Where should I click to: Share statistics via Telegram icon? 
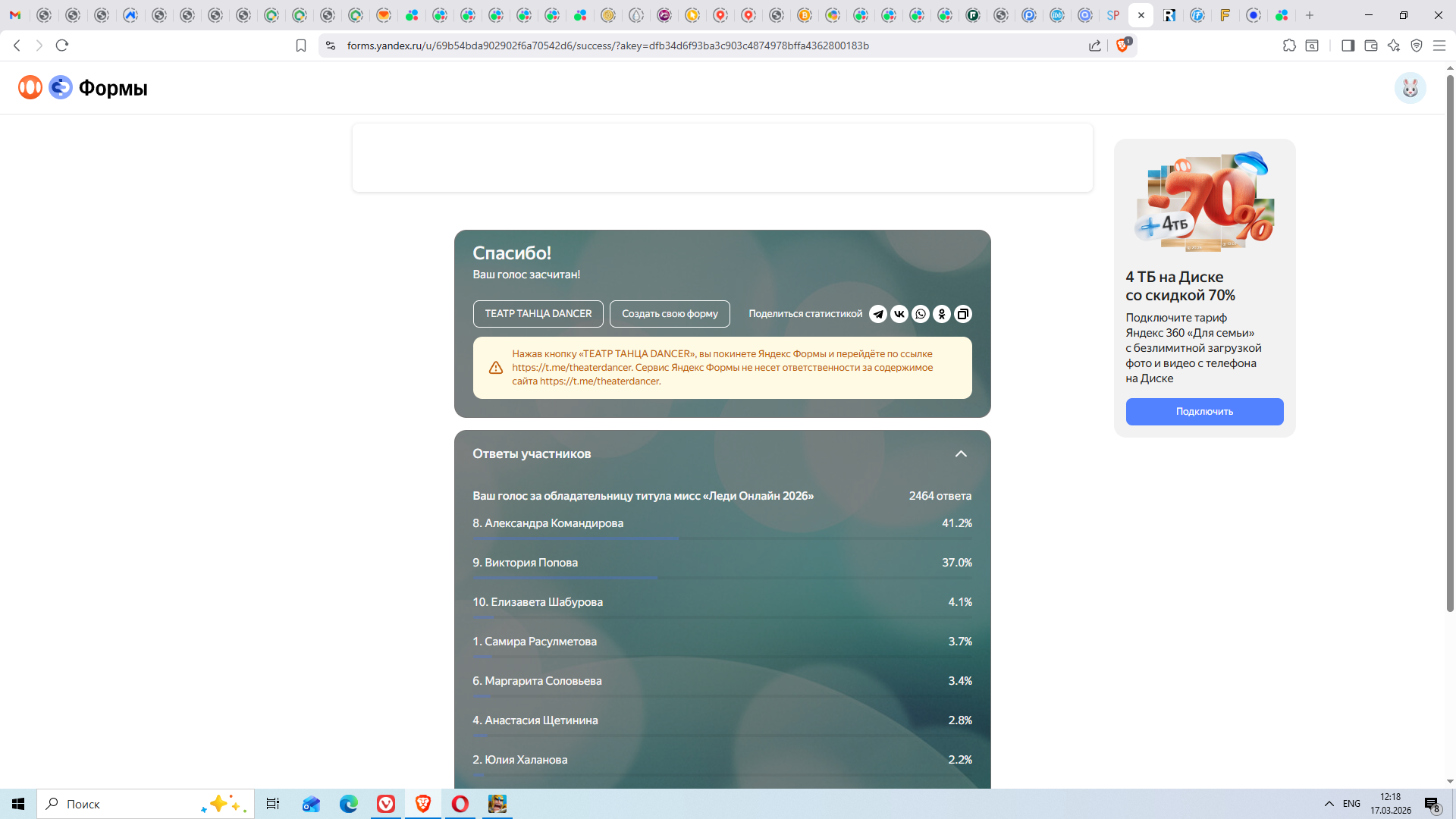(x=878, y=314)
